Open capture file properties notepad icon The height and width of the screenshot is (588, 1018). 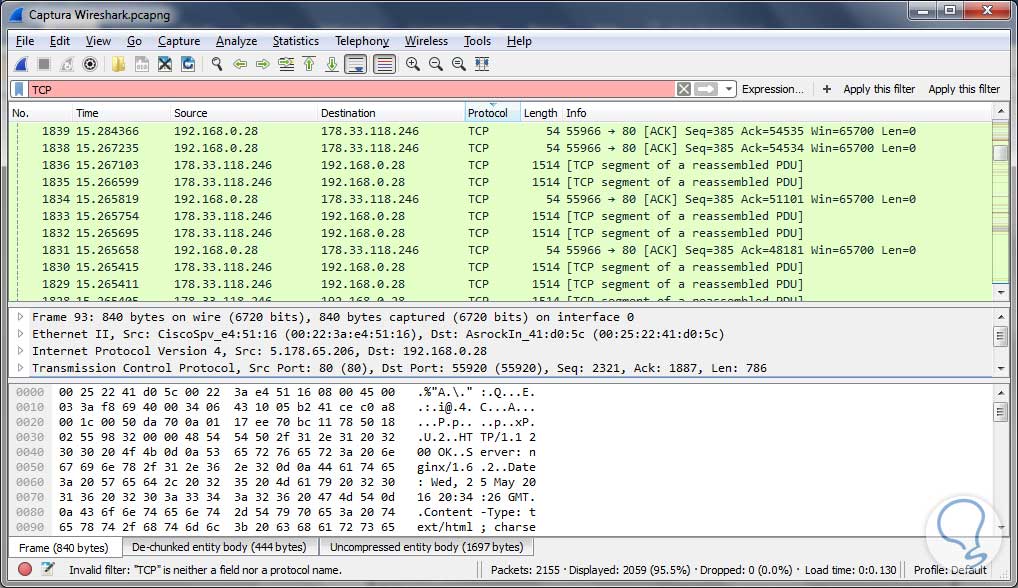coord(47,569)
